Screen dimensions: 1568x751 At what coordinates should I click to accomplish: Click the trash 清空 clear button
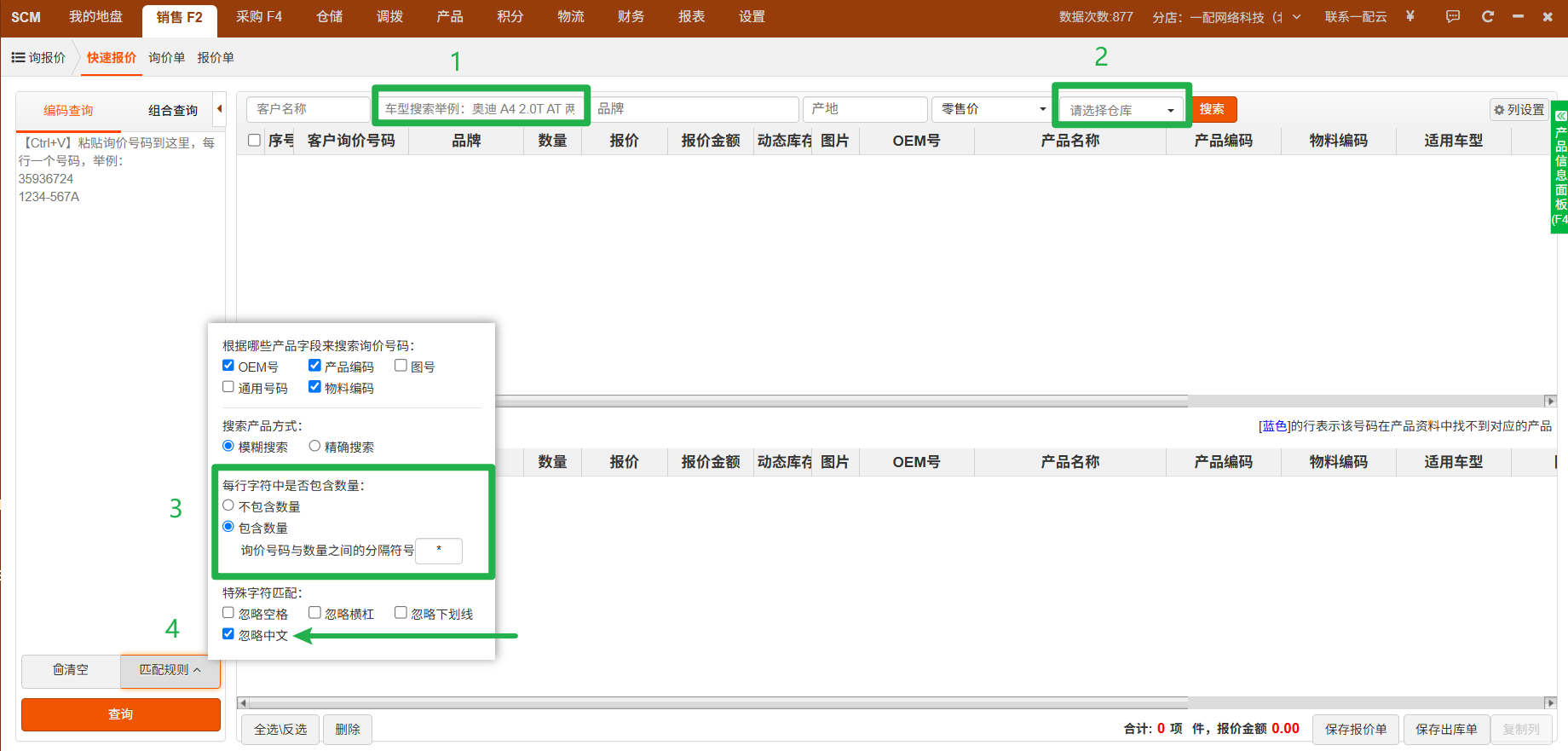(71, 670)
